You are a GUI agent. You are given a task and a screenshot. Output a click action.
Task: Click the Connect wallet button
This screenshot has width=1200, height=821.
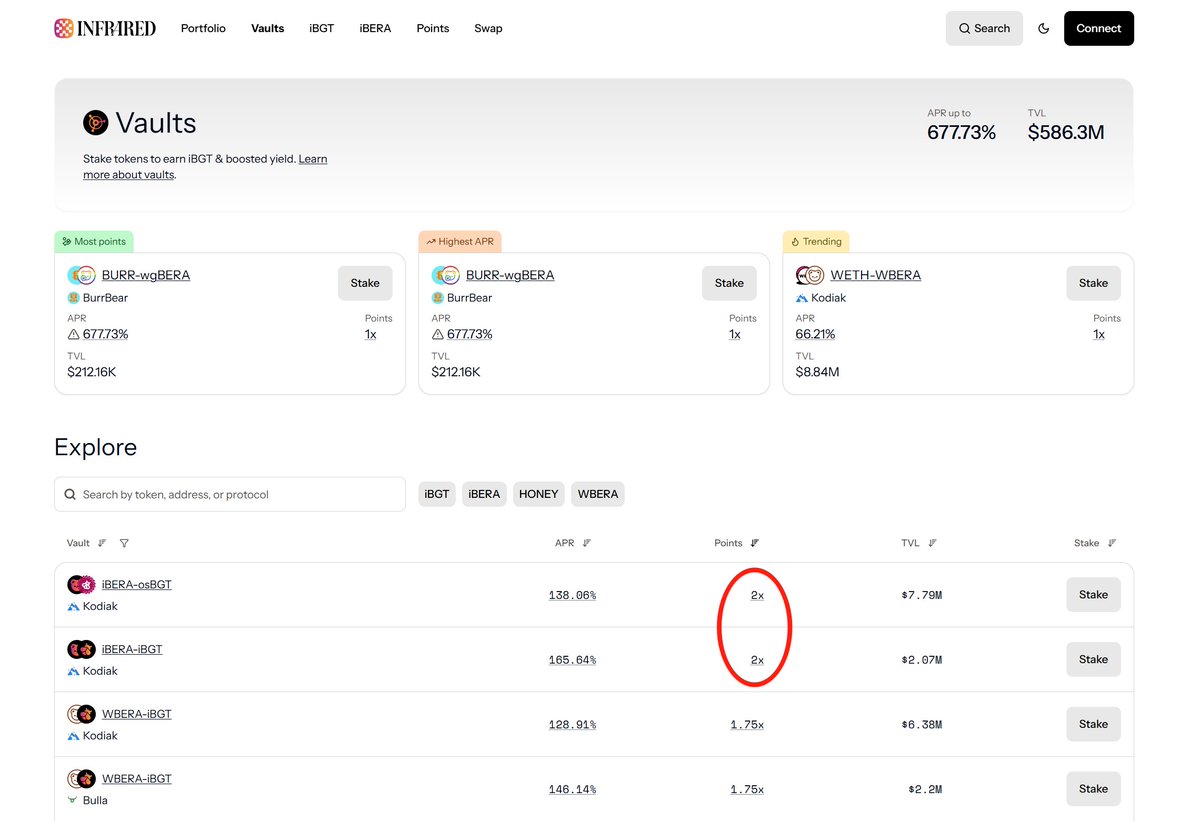(1099, 28)
